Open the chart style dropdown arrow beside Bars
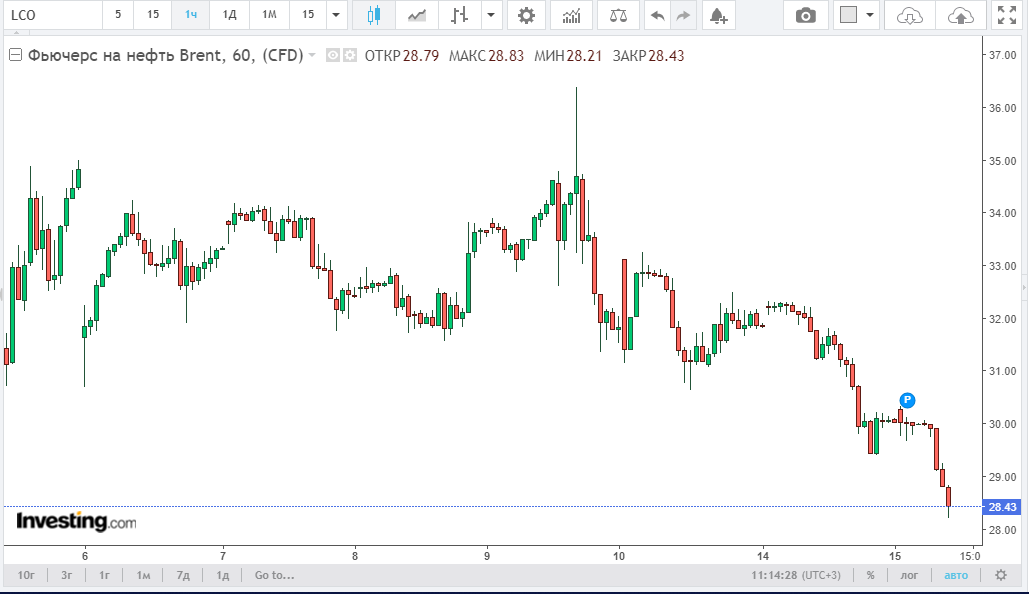 pyautogui.click(x=491, y=15)
